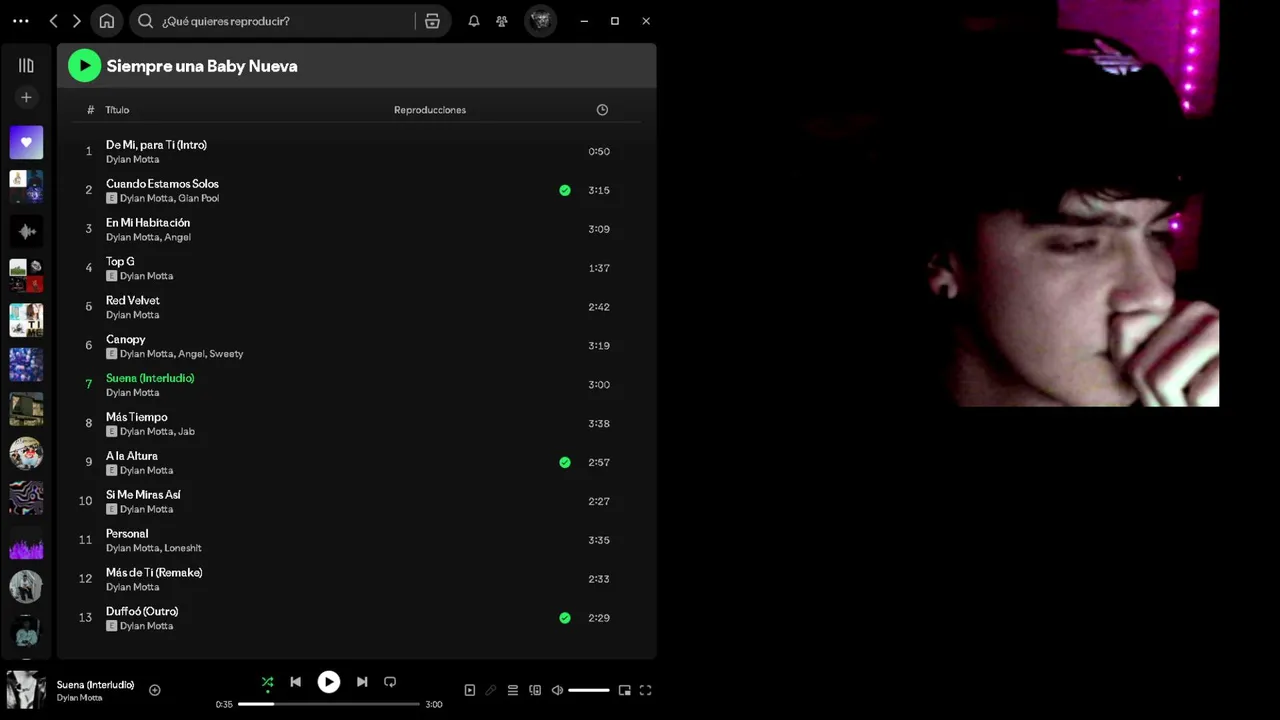Open now playing album cover thumbnail

pos(26,690)
